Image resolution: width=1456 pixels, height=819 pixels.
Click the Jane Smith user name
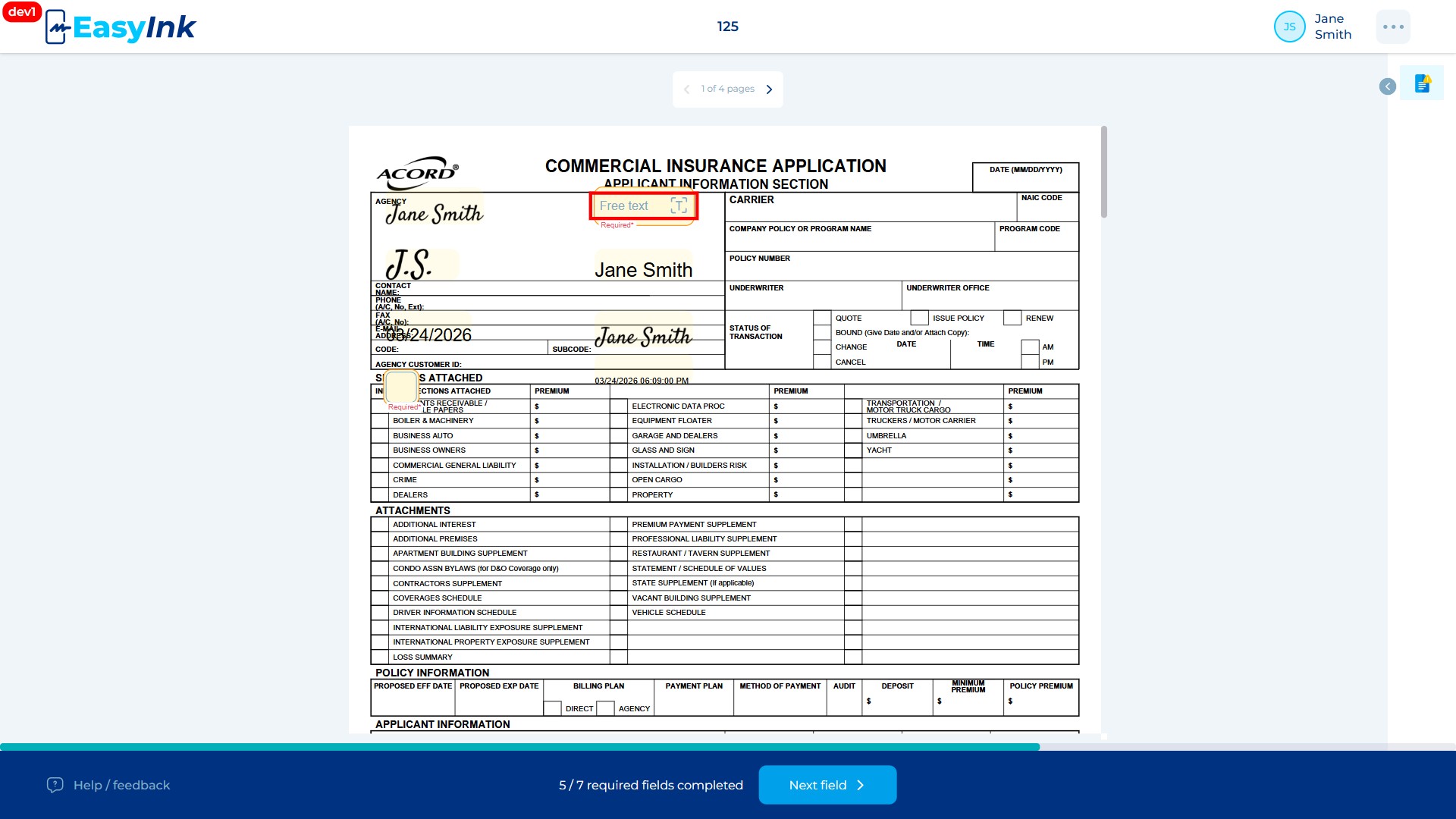pos(1332,27)
